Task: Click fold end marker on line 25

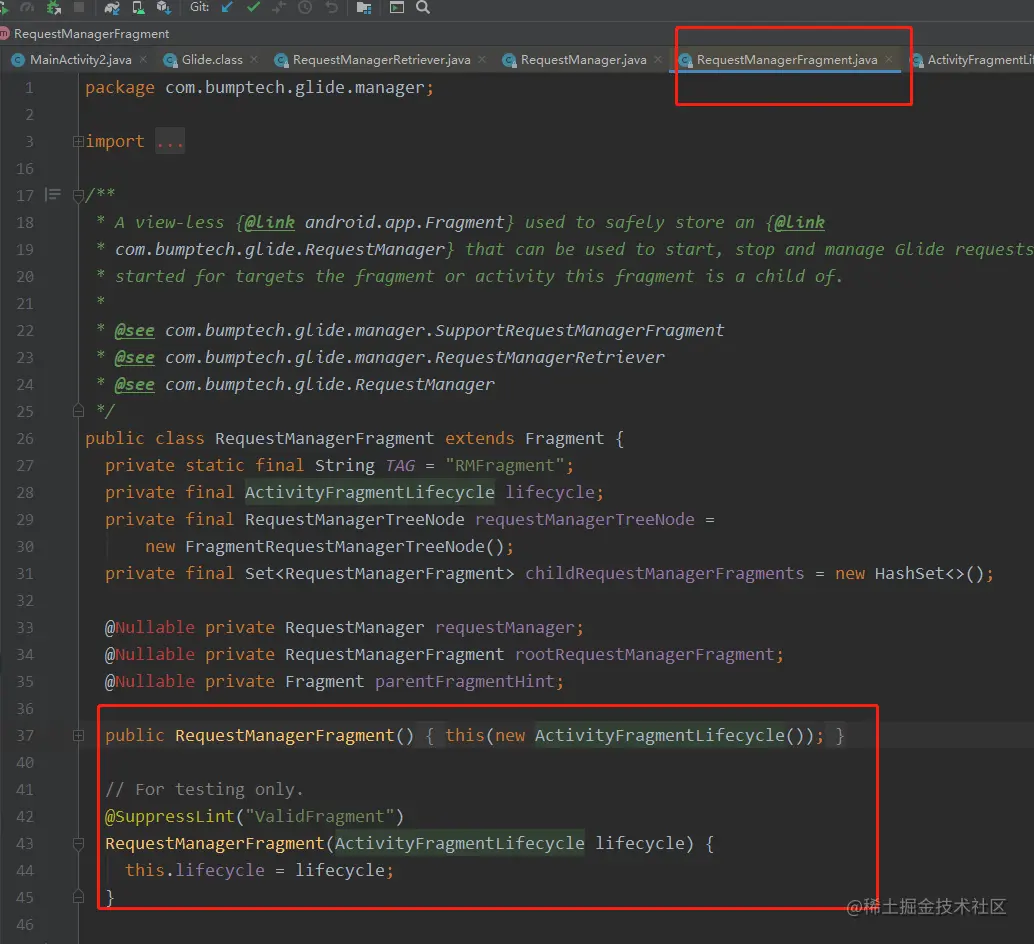Action: coord(78,411)
